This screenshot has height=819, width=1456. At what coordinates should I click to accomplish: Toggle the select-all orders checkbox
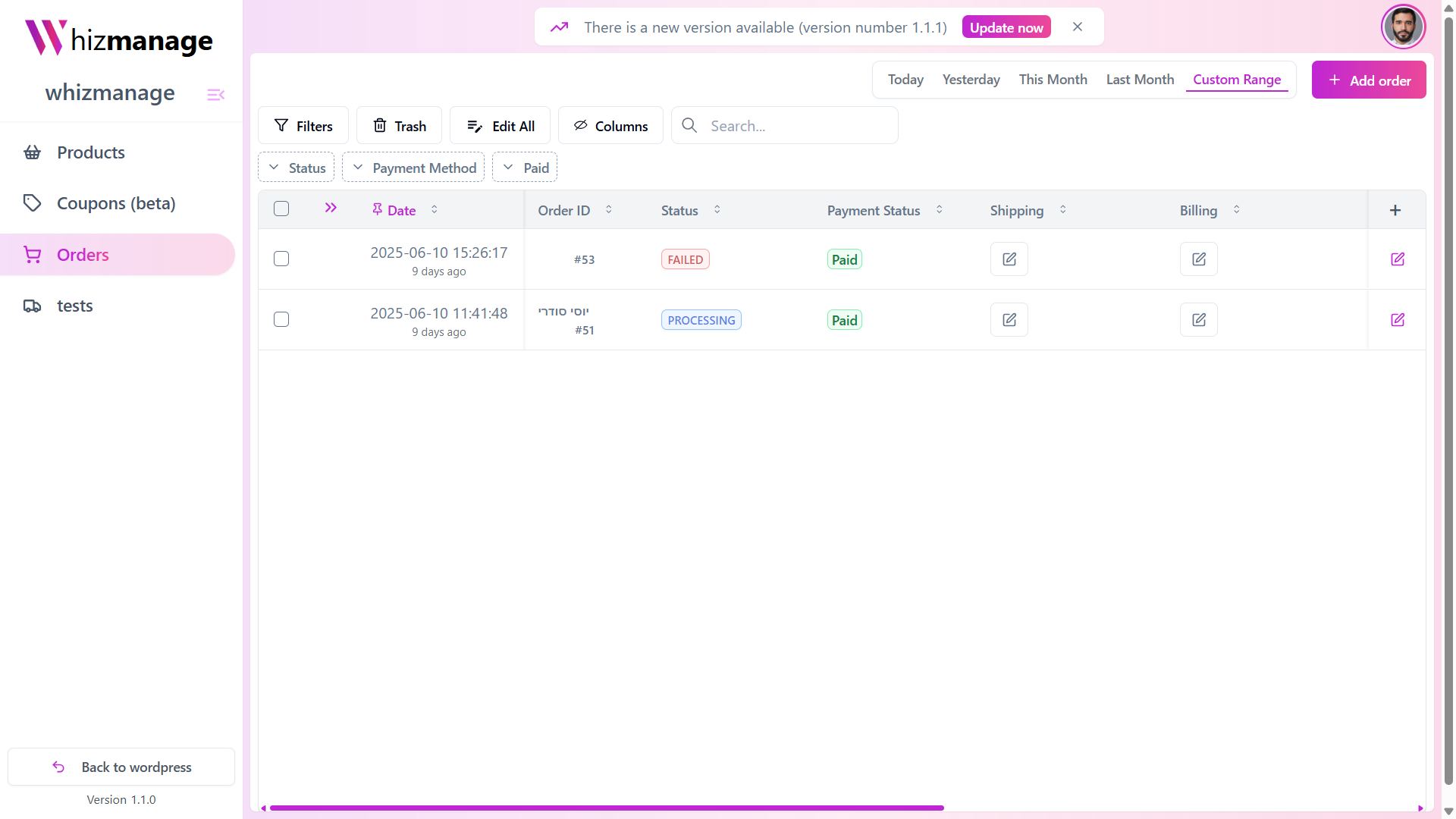tap(281, 209)
